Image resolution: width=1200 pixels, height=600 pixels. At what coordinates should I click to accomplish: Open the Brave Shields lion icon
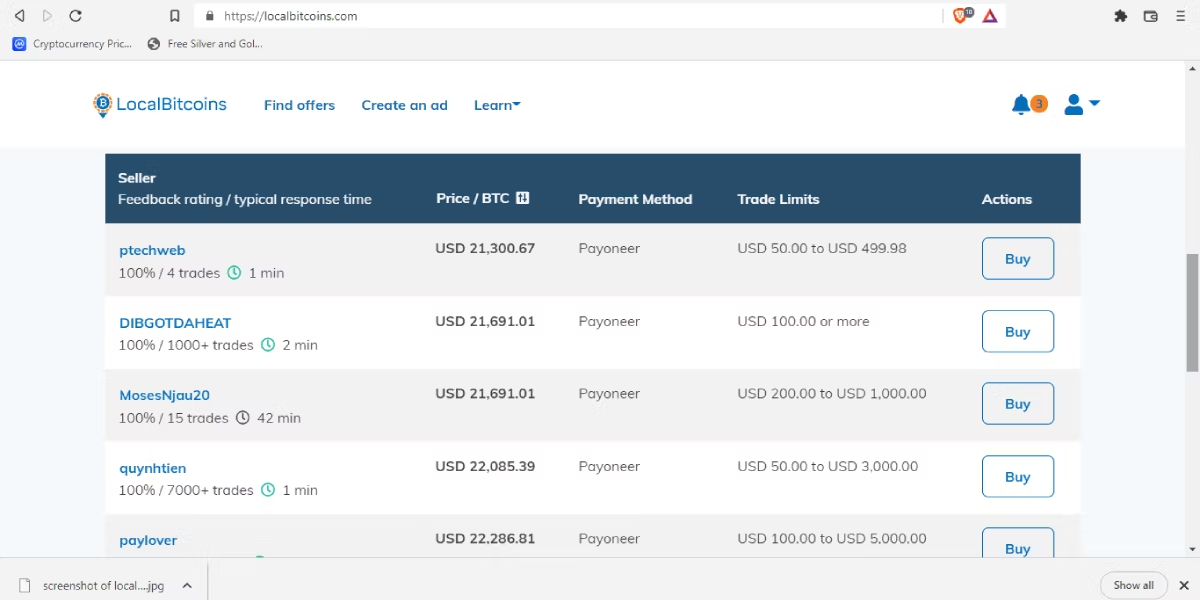tap(961, 16)
